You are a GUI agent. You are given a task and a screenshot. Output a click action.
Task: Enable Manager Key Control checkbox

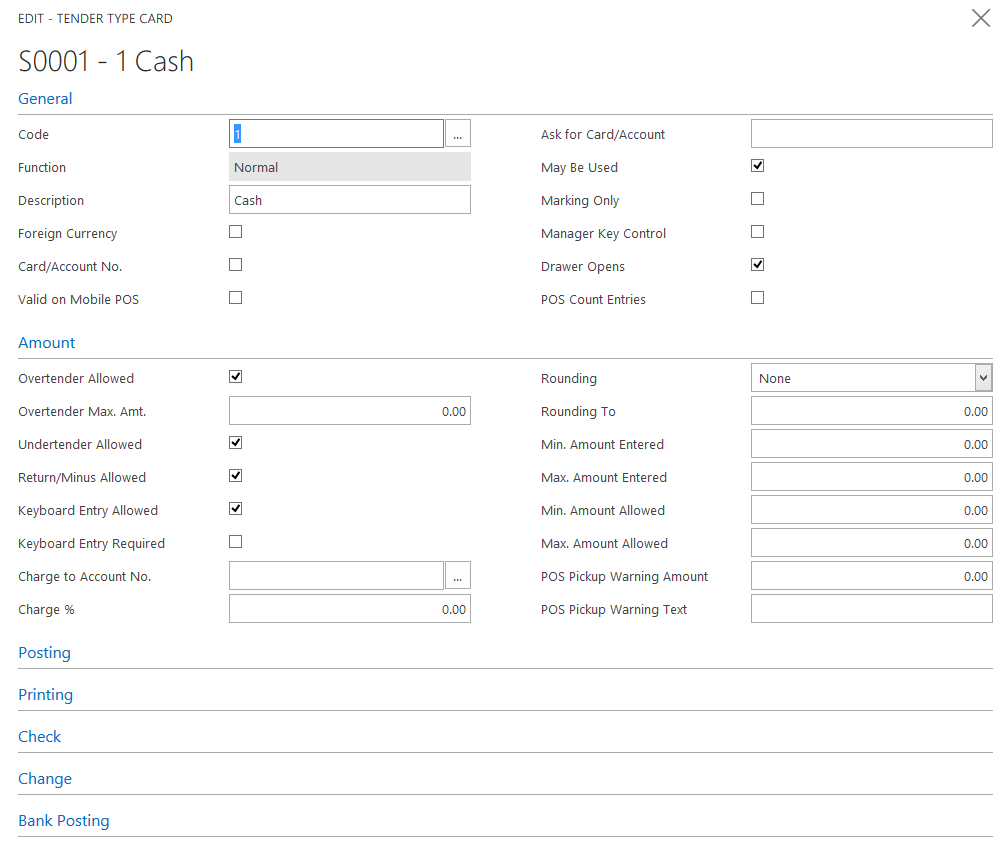coord(758,232)
